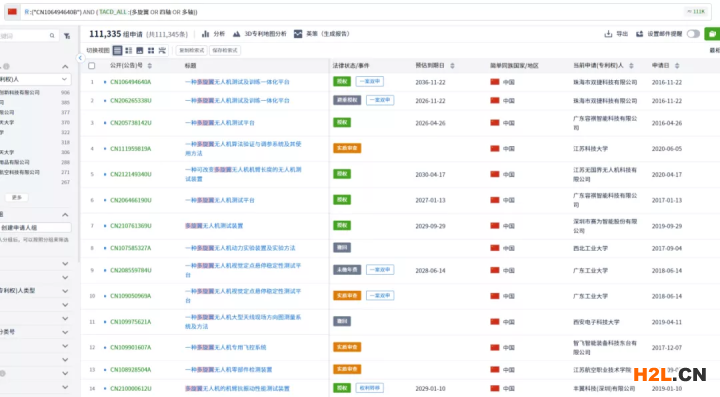Click gray status badge in row CN107585327A
Image resolution: width=720 pixels, height=397 pixels.
point(342,248)
